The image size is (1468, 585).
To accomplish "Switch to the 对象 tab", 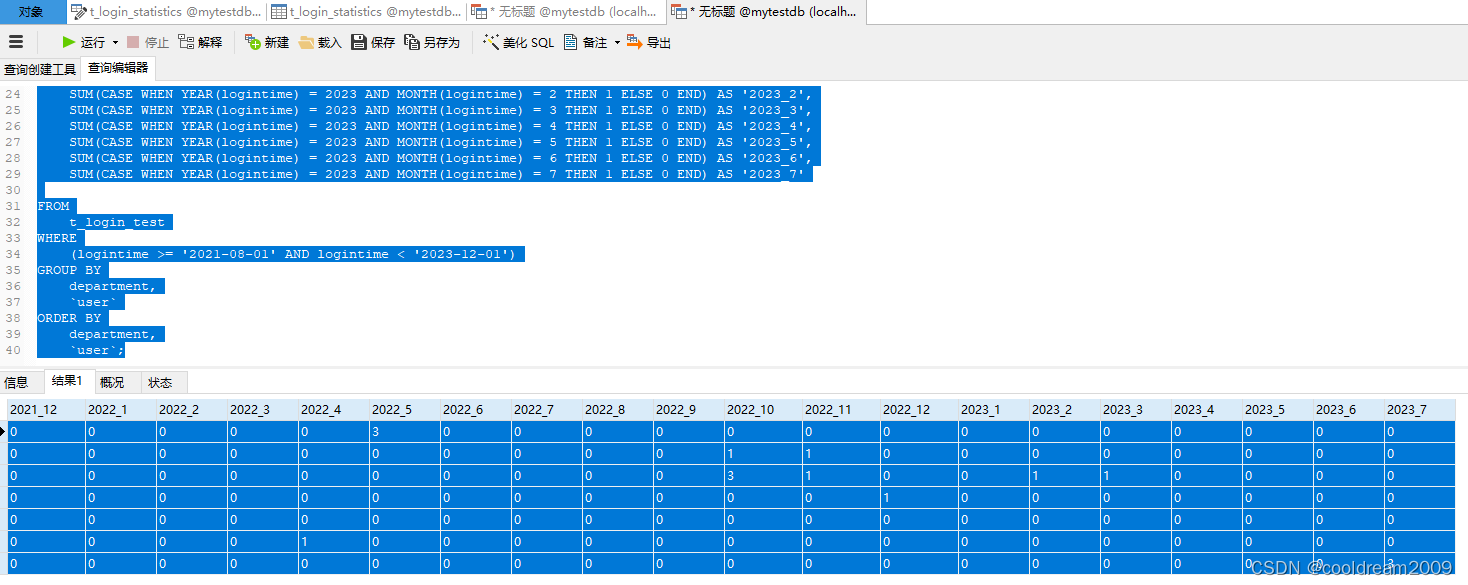I will click(x=32, y=12).
